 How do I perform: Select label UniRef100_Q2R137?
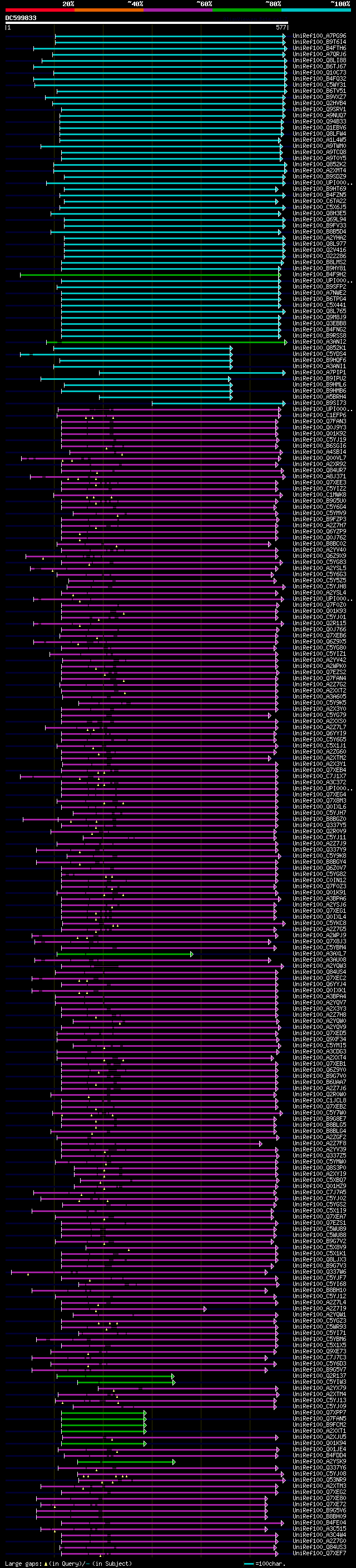pyautogui.click(x=319, y=1376)
